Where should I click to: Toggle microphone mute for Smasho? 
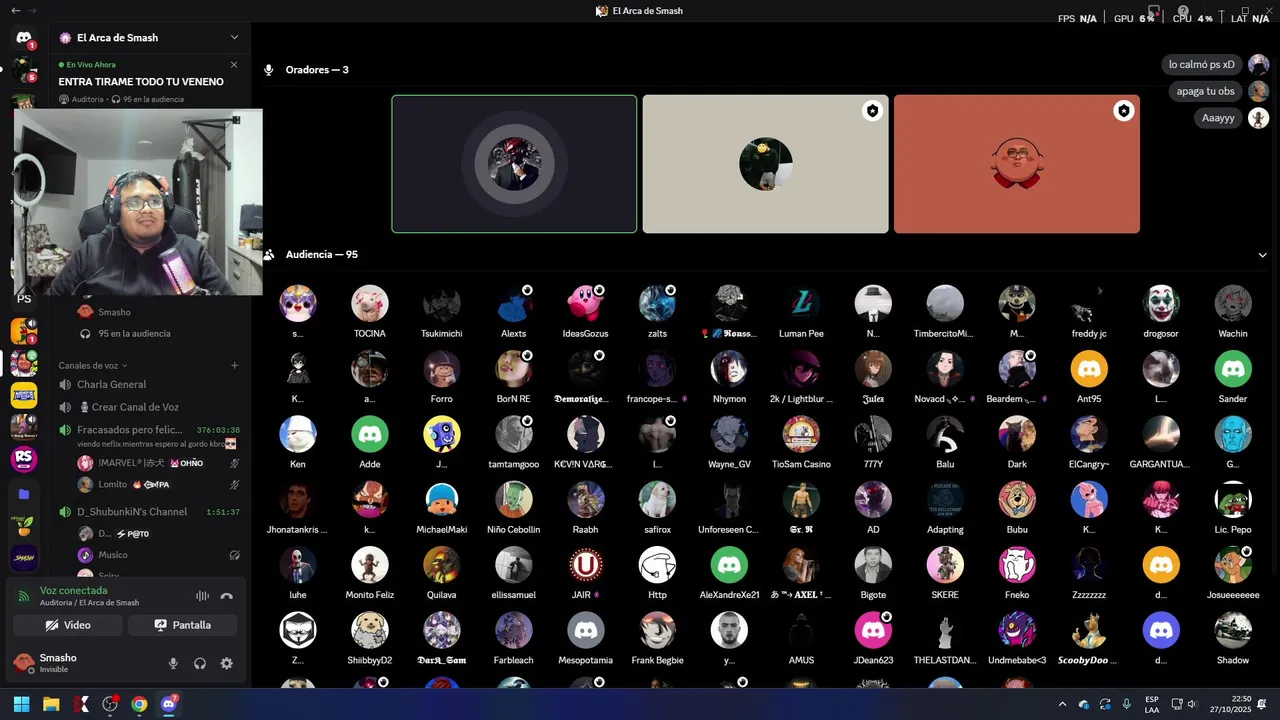[173, 663]
